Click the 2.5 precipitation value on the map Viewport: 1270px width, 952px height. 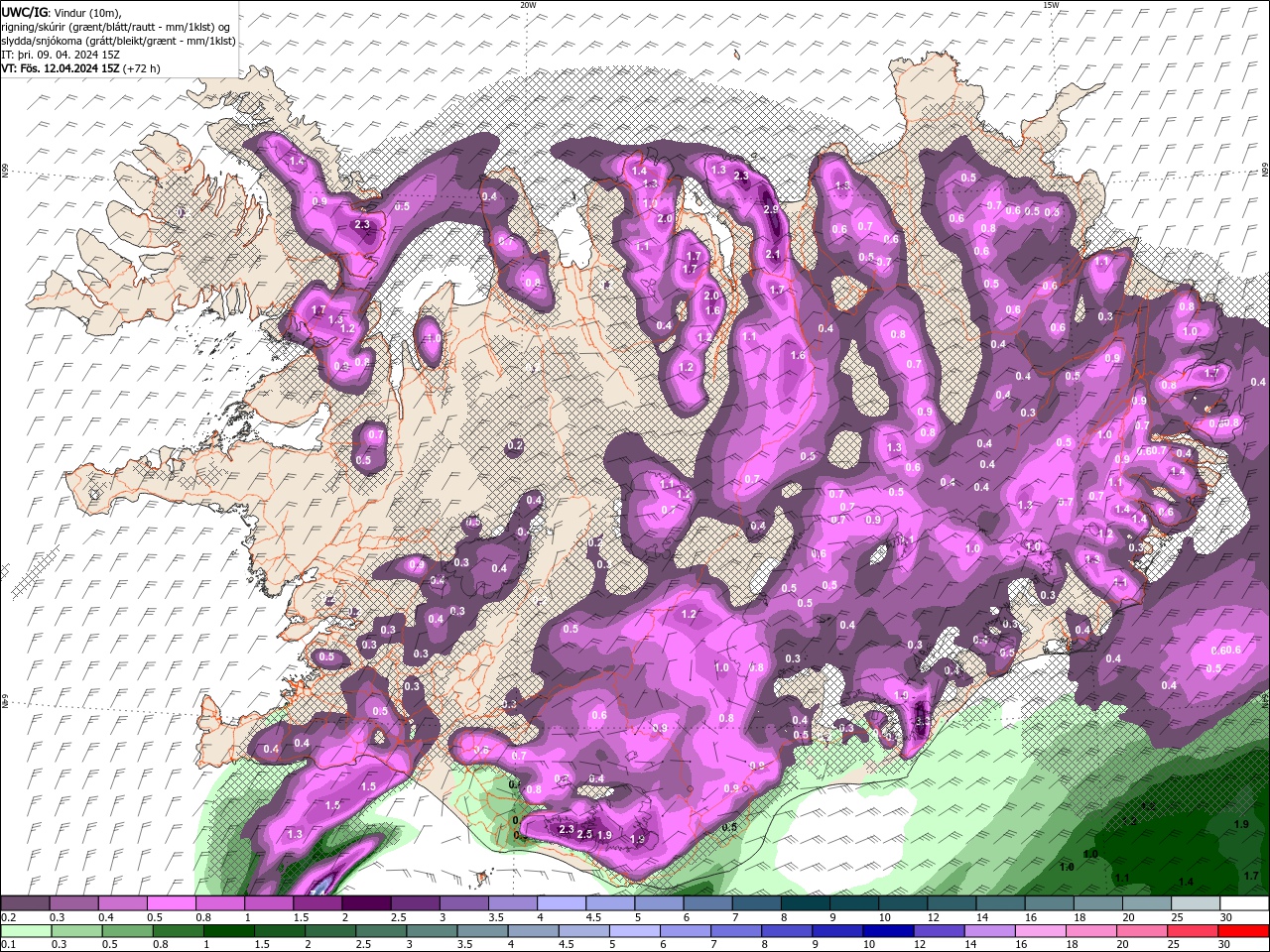click(x=585, y=834)
